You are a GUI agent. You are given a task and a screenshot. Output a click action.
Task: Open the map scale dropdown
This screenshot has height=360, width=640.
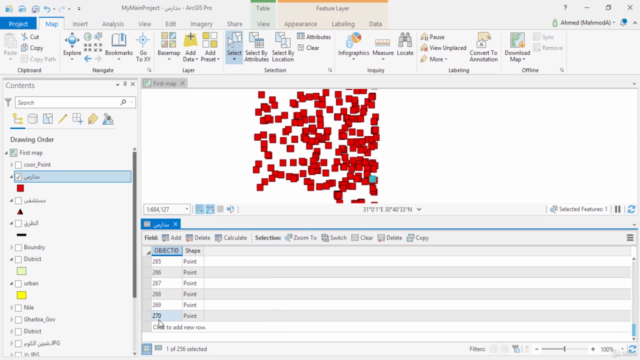tap(187, 209)
